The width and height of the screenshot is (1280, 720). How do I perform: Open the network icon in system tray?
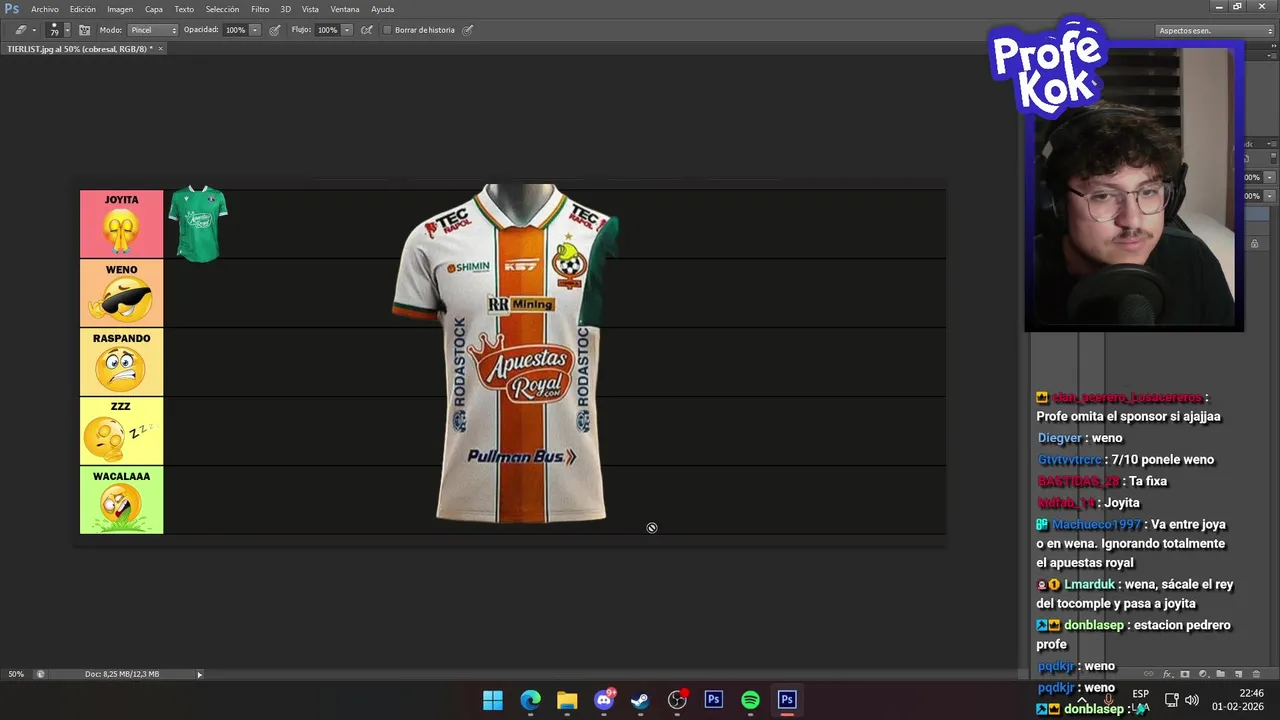pyautogui.click(x=1172, y=700)
